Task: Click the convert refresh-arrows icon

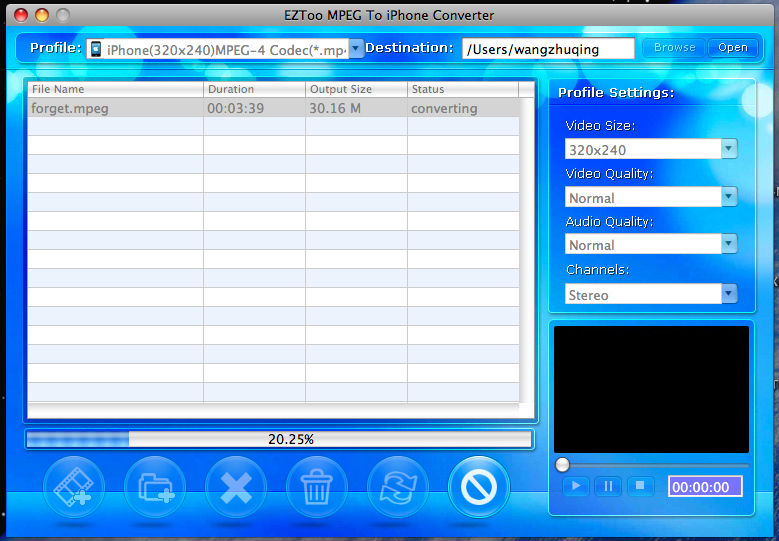Action: click(x=398, y=486)
